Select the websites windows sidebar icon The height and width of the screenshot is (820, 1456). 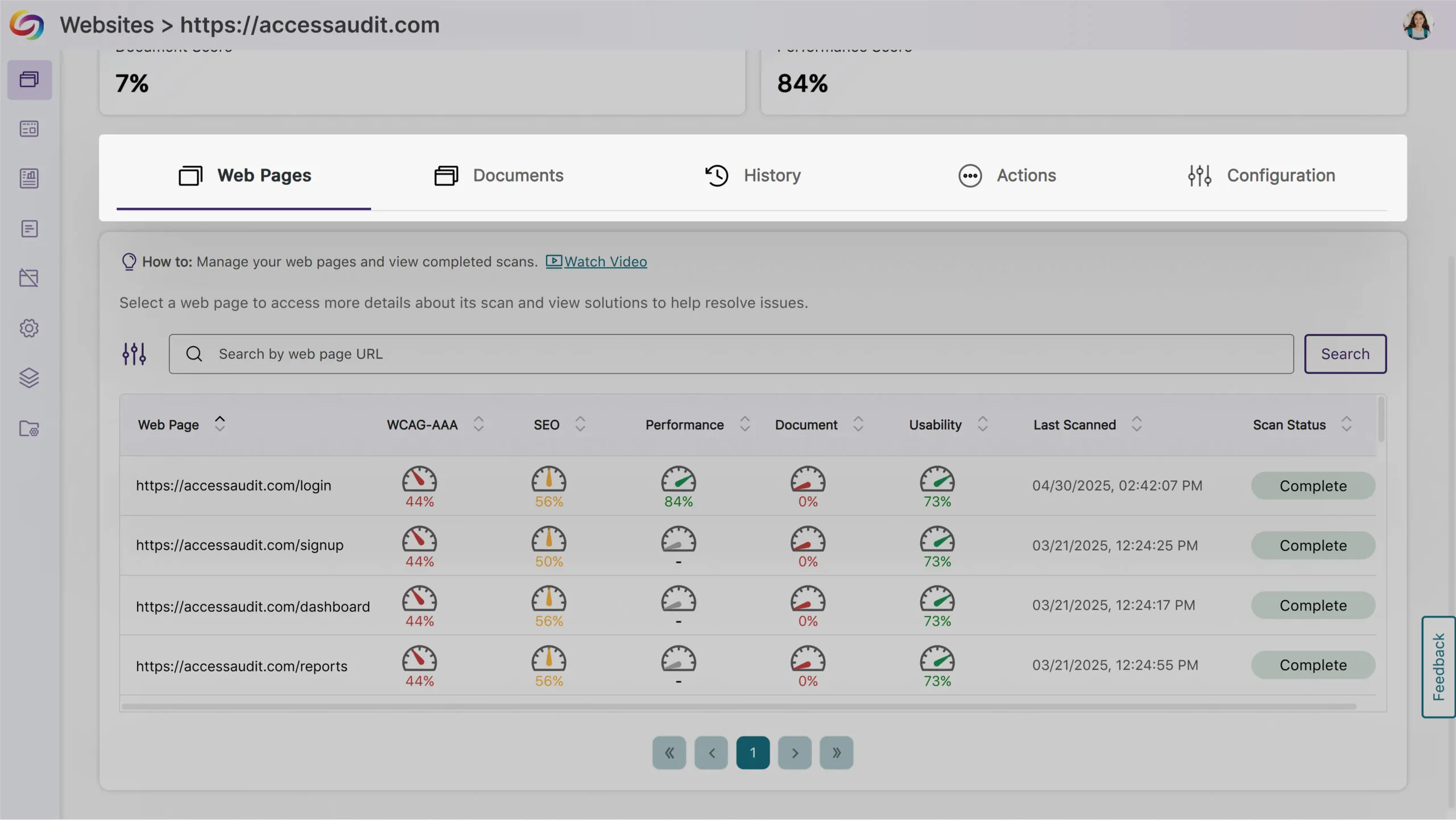tap(29, 80)
